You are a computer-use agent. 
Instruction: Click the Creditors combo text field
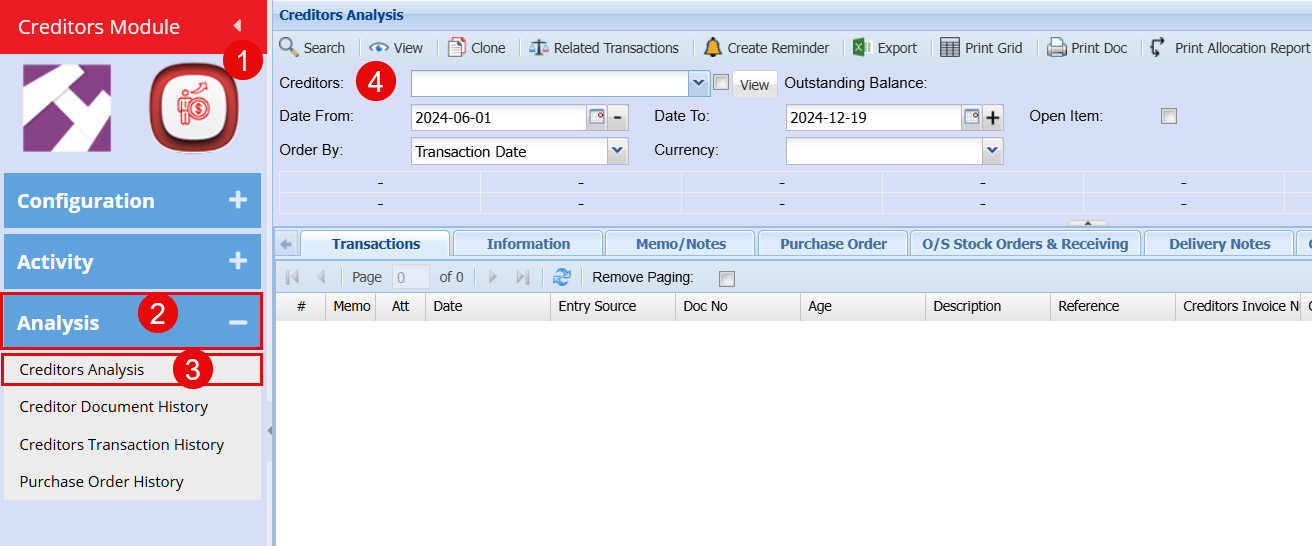pos(550,82)
